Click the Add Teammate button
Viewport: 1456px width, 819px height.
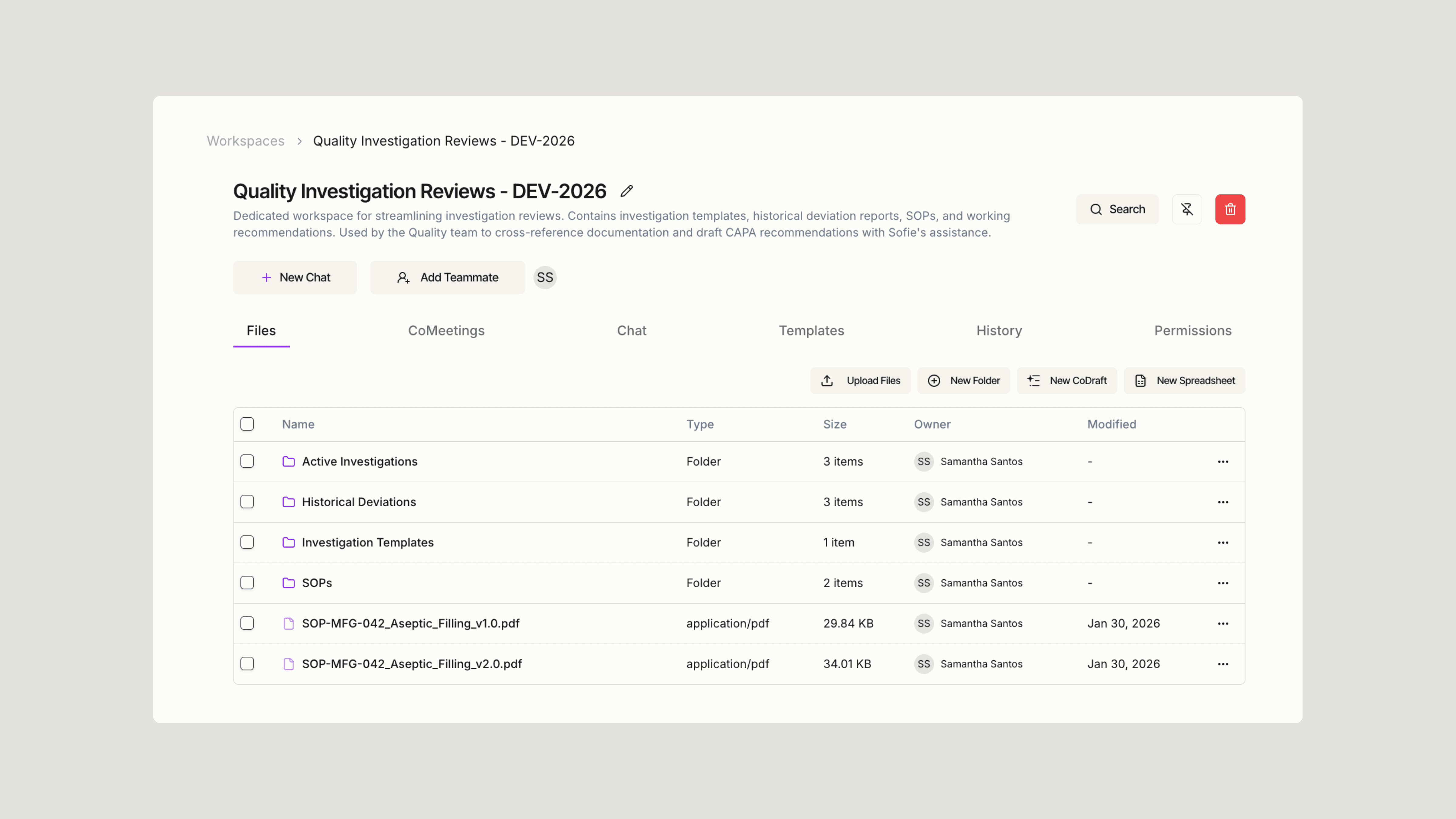(447, 278)
